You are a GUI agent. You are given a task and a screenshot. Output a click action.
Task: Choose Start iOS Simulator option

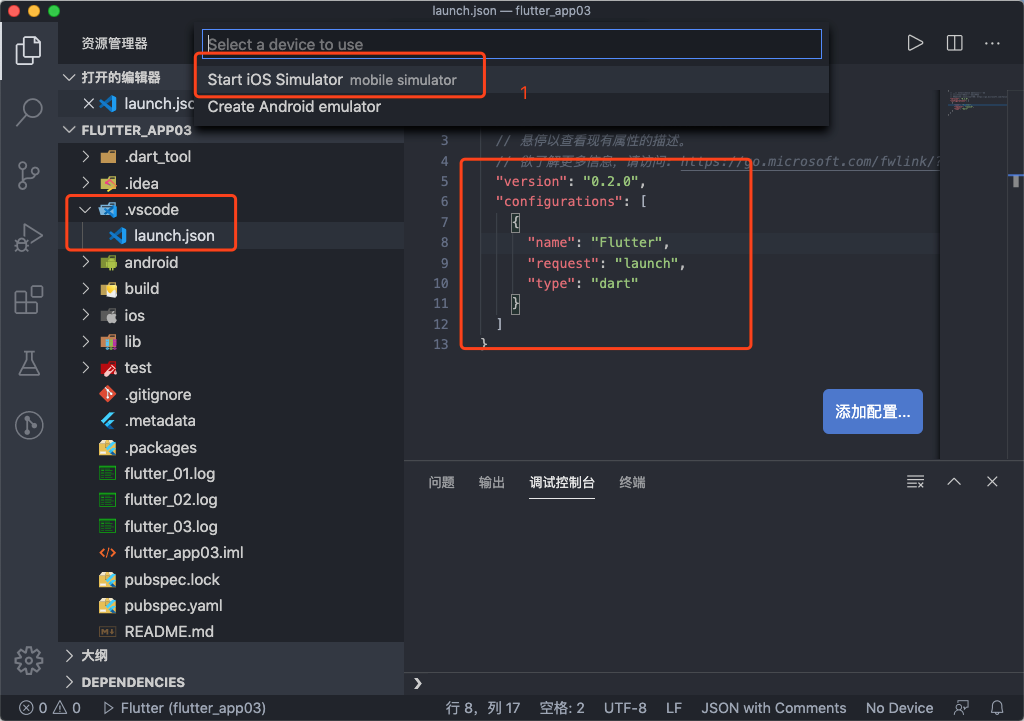[x=511, y=80]
